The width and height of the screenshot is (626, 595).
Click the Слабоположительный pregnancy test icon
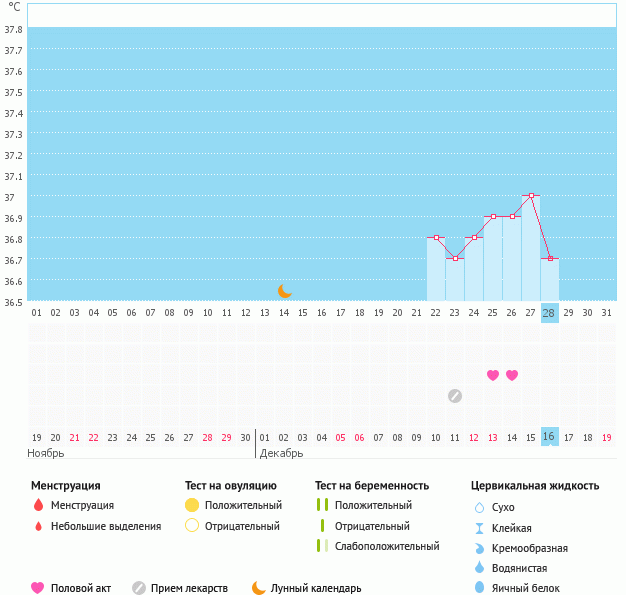[322, 546]
